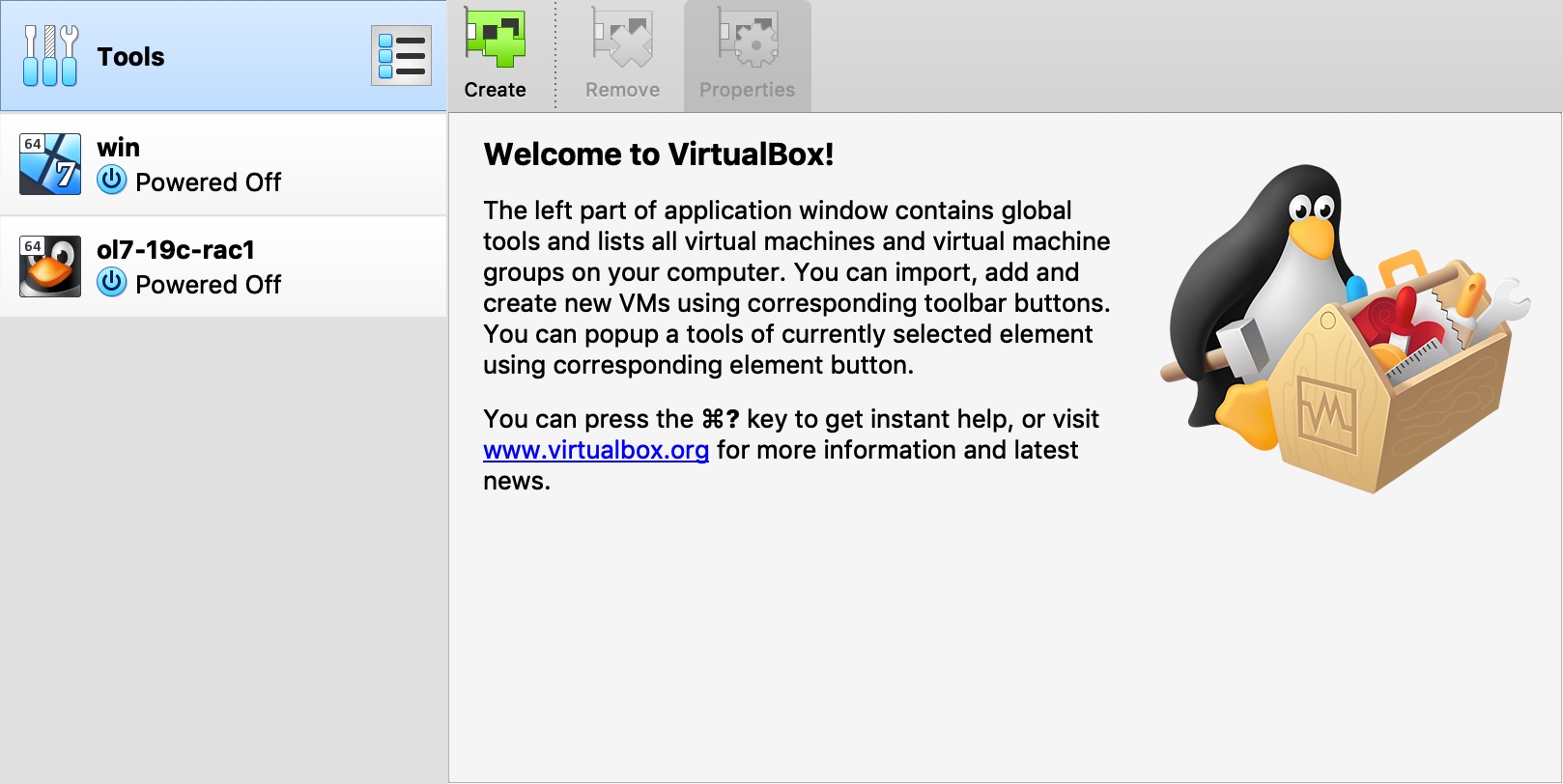
Task: Select the Windows 7 VM icon
Action: 50,164
